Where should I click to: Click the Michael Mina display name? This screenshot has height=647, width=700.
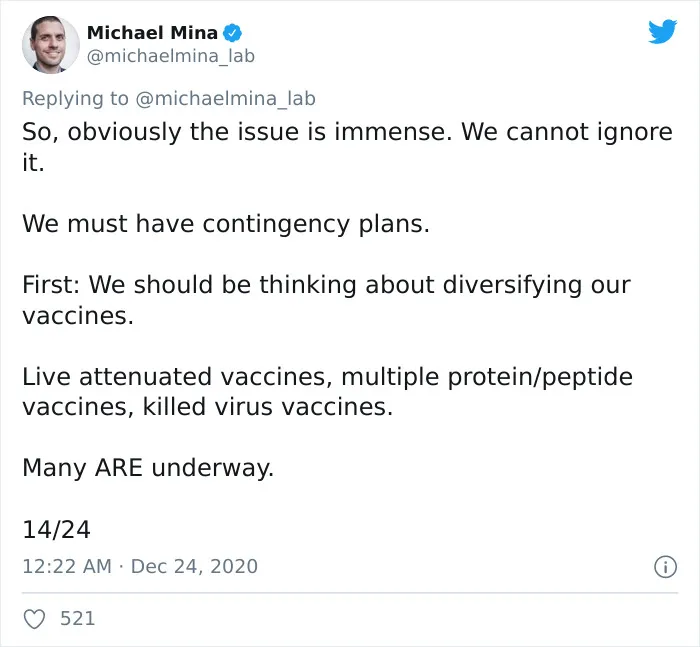[x=152, y=33]
